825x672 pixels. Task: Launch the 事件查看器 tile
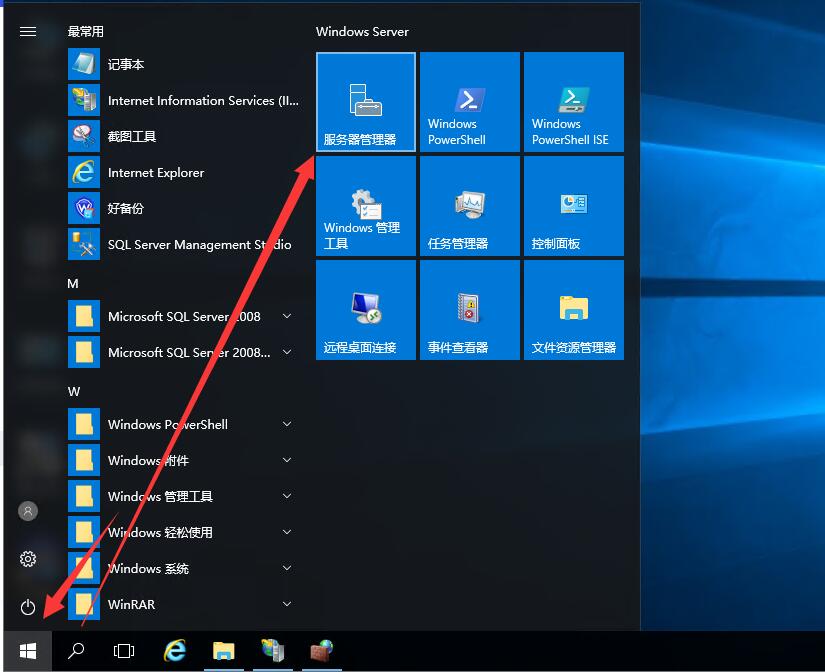pos(469,310)
